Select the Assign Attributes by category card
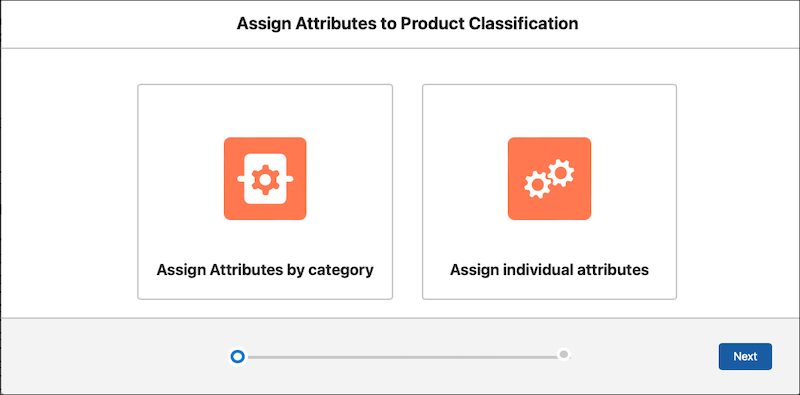The height and width of the screenshot is (395, 800). [265, 192]
